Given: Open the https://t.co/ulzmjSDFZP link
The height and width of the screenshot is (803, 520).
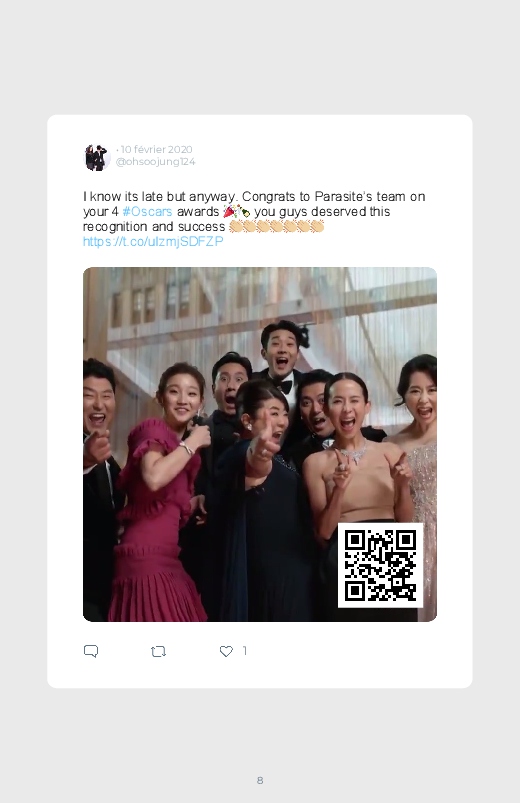Looking at the screenshot, I should click(153, 241).
